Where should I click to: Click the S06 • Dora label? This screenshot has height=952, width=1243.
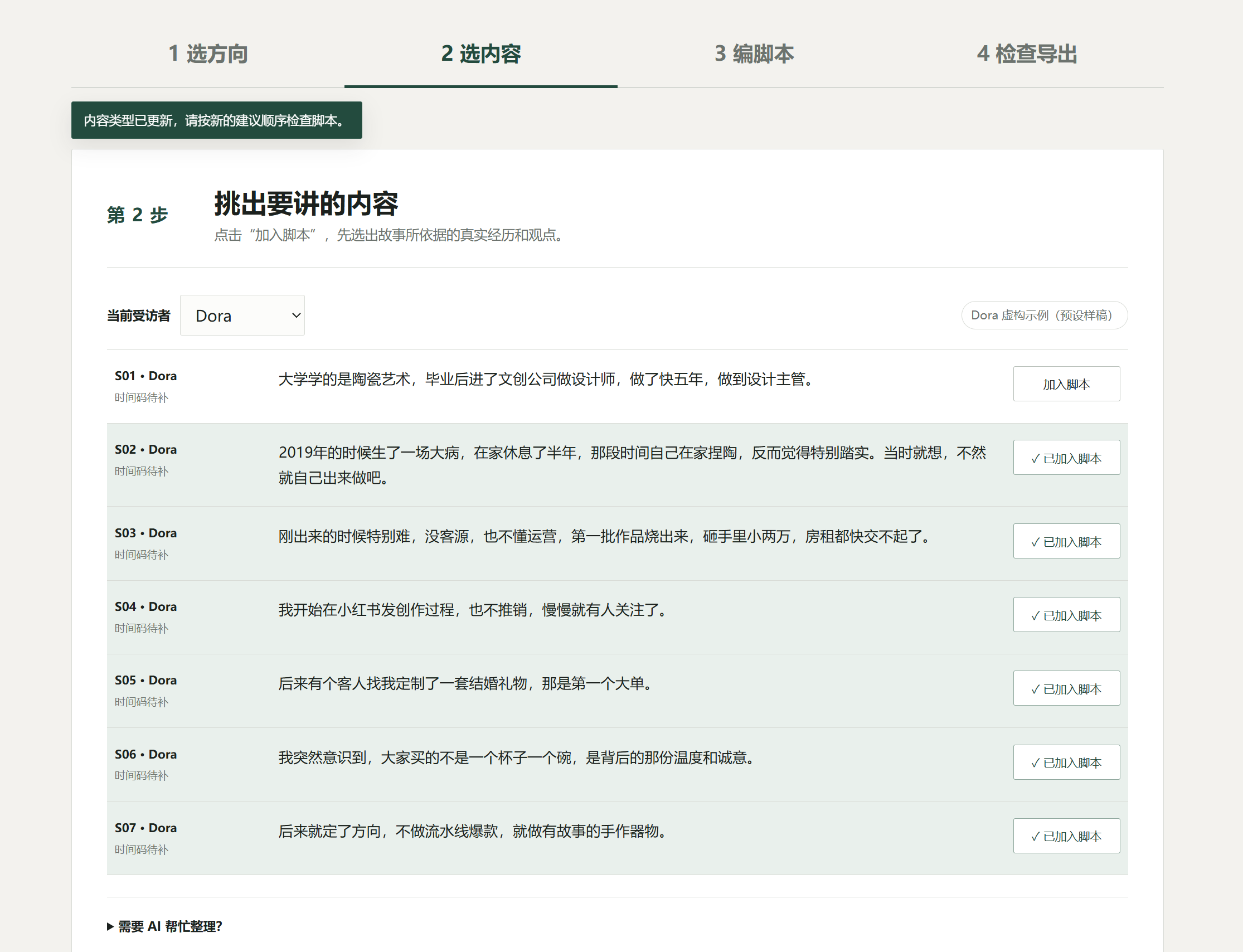[145, 754]
